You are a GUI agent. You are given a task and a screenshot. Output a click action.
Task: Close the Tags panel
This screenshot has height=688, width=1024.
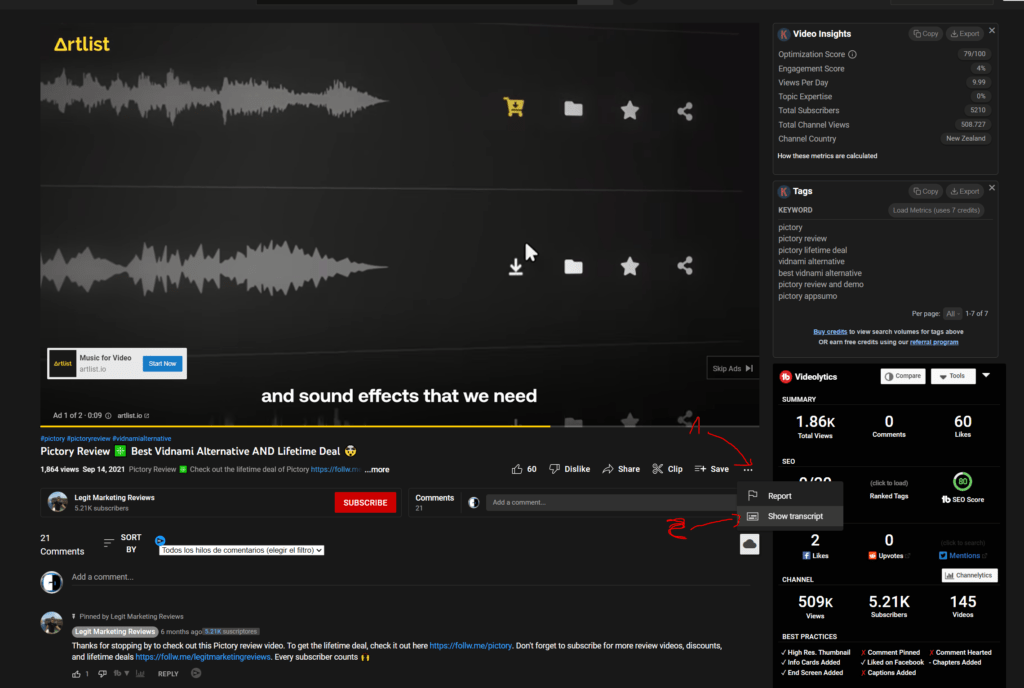click(992, 187)
